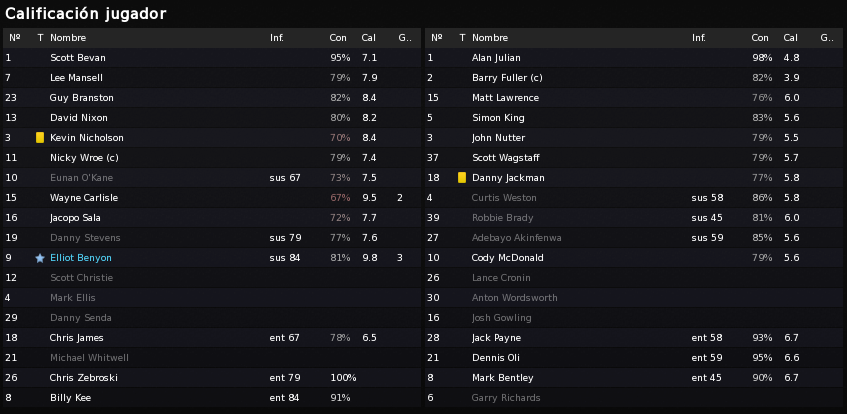Sort right table by Inf. column
847x414 pixels.
pos(699,38)
